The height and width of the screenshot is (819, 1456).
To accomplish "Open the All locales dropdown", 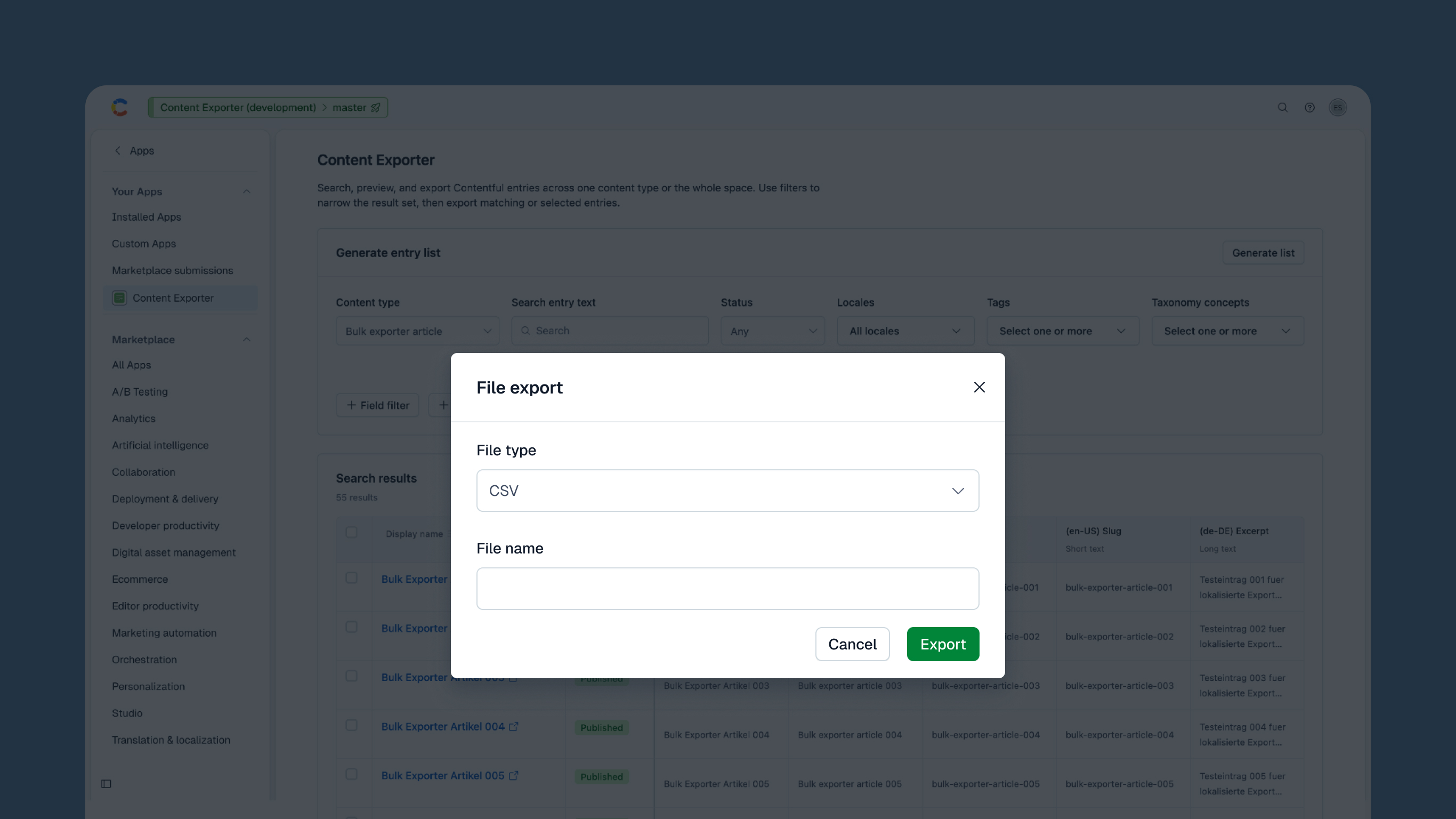I will click(905, 331).
